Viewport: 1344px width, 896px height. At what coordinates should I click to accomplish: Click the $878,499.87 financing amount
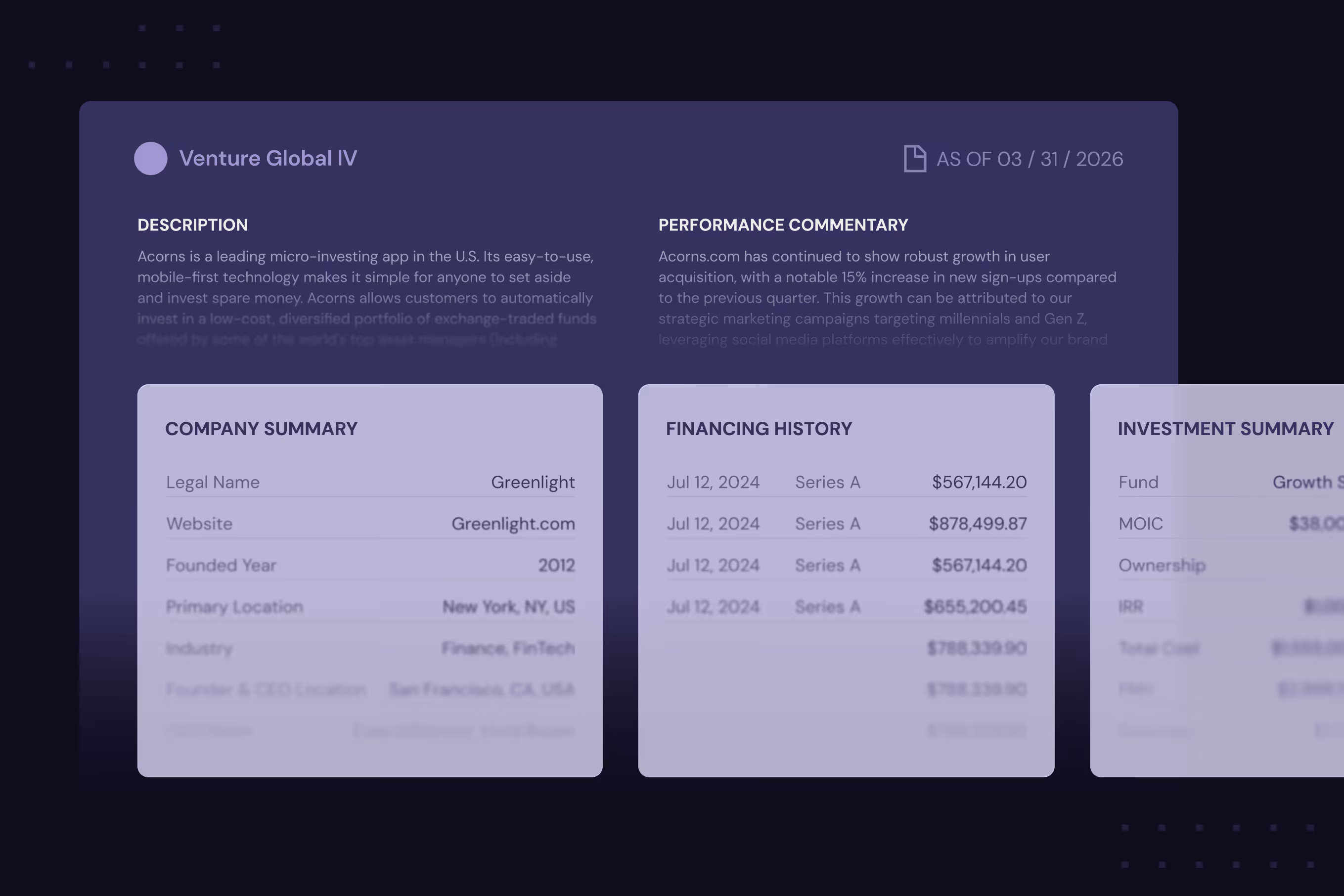tap(978, 524)
